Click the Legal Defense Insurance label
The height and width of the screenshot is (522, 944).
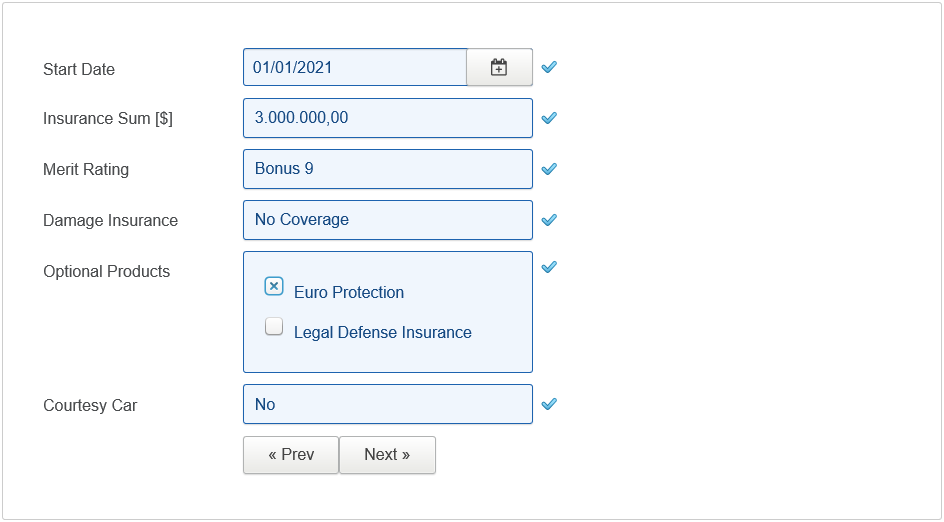(x=382, y=333)
